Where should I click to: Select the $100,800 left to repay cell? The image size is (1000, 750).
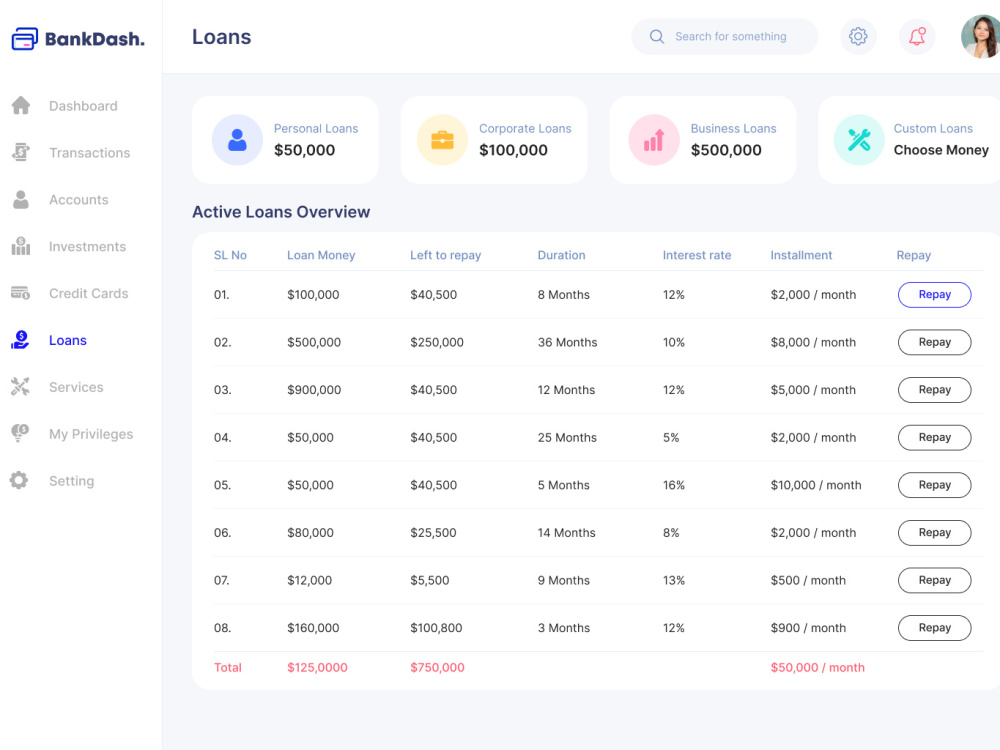point(436,628)
